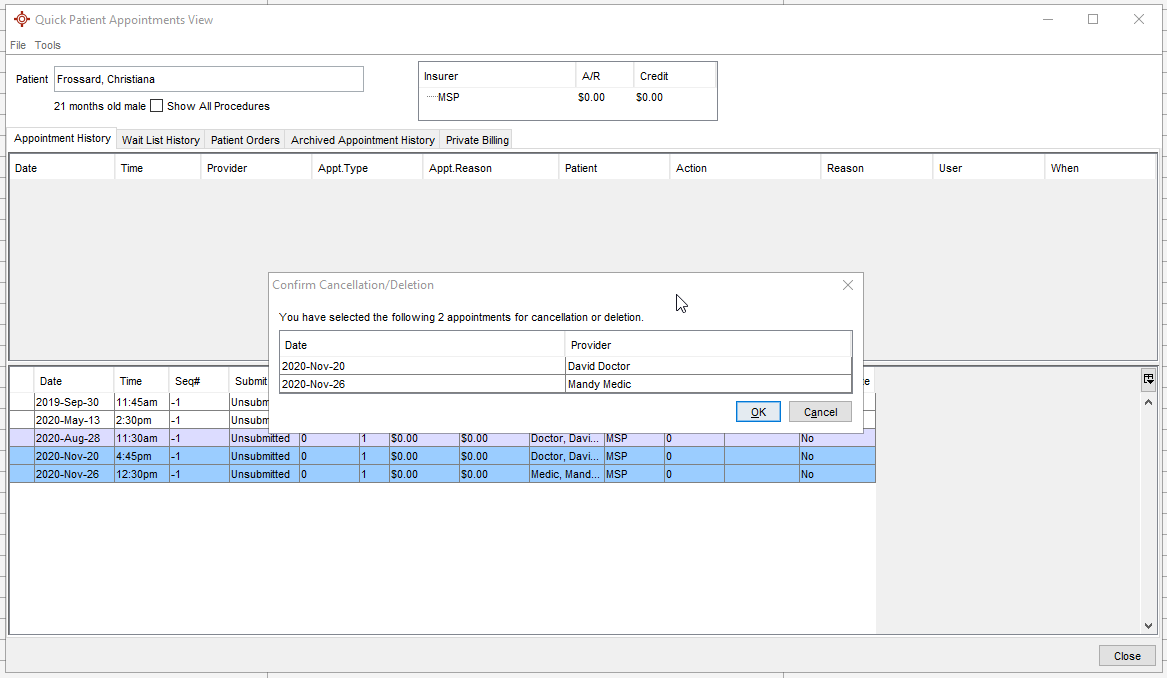
Task: Enable the Show All Procedures checkbox
Action: [x=157, y=106]
